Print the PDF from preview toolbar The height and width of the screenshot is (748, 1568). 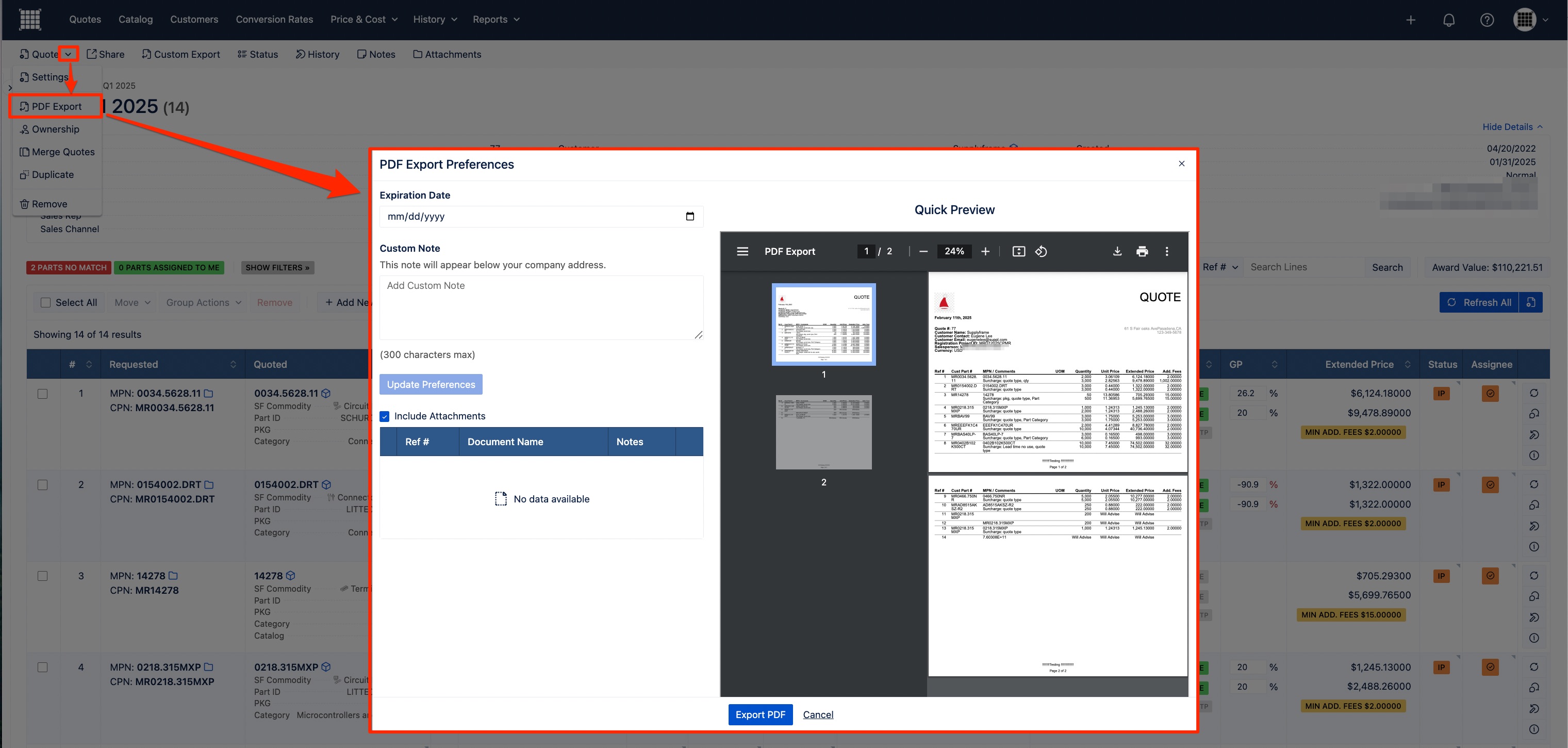coord(1142,252)
